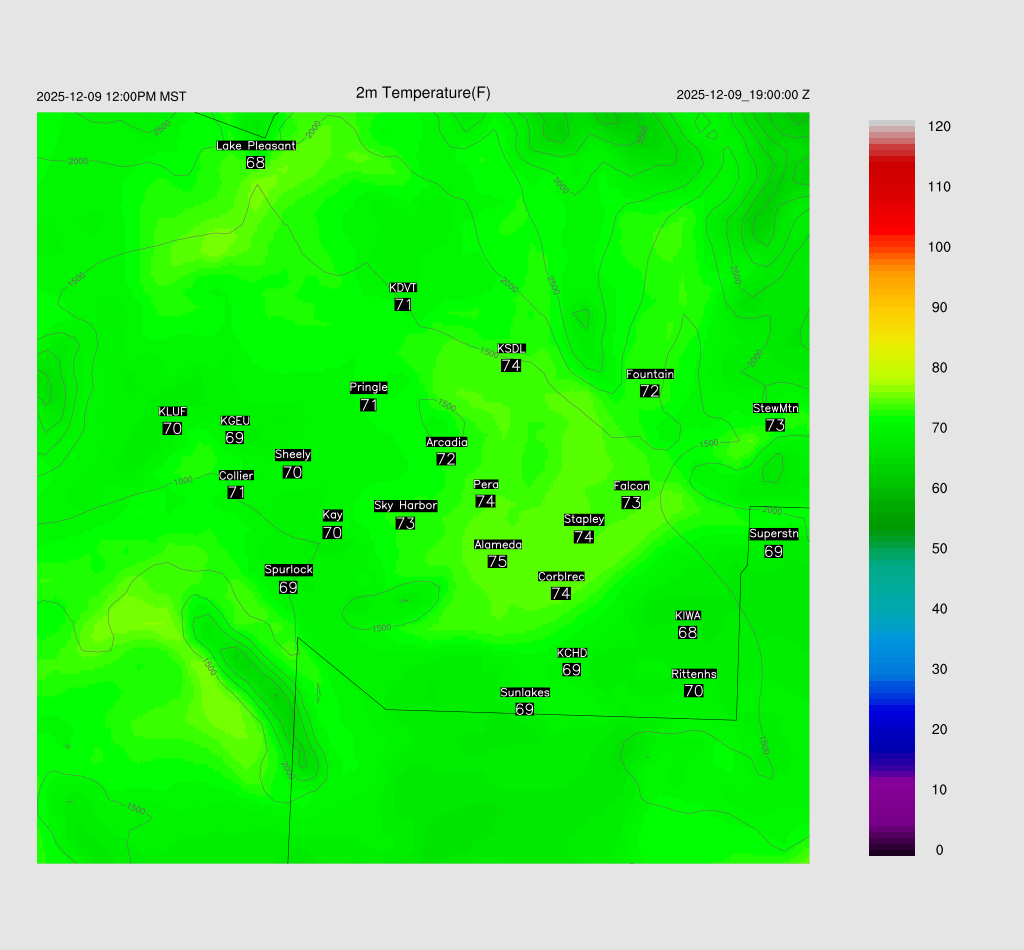This screenshot has height=950, width=1024.
Task: Click the red band near 110 on colorbar
Action: click(x=891, y=187)
